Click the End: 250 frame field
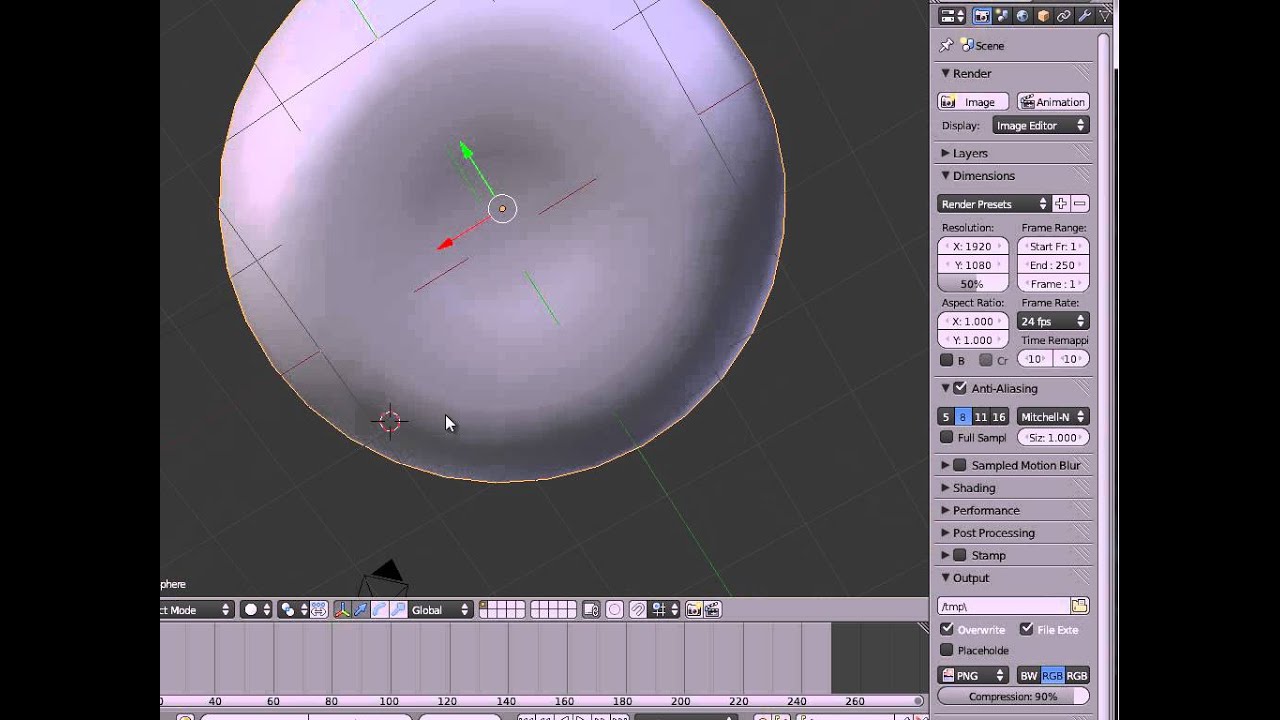The width and height of the screenshot is (1280, 720). click(1053, 265)
